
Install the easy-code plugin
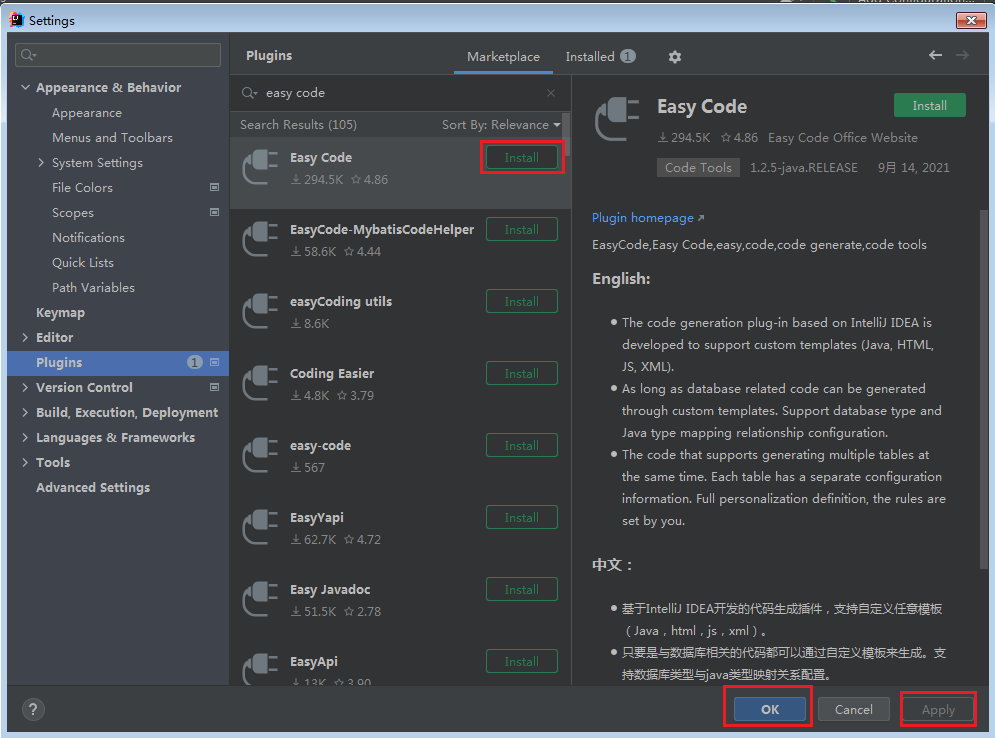[x=522, y=445]
